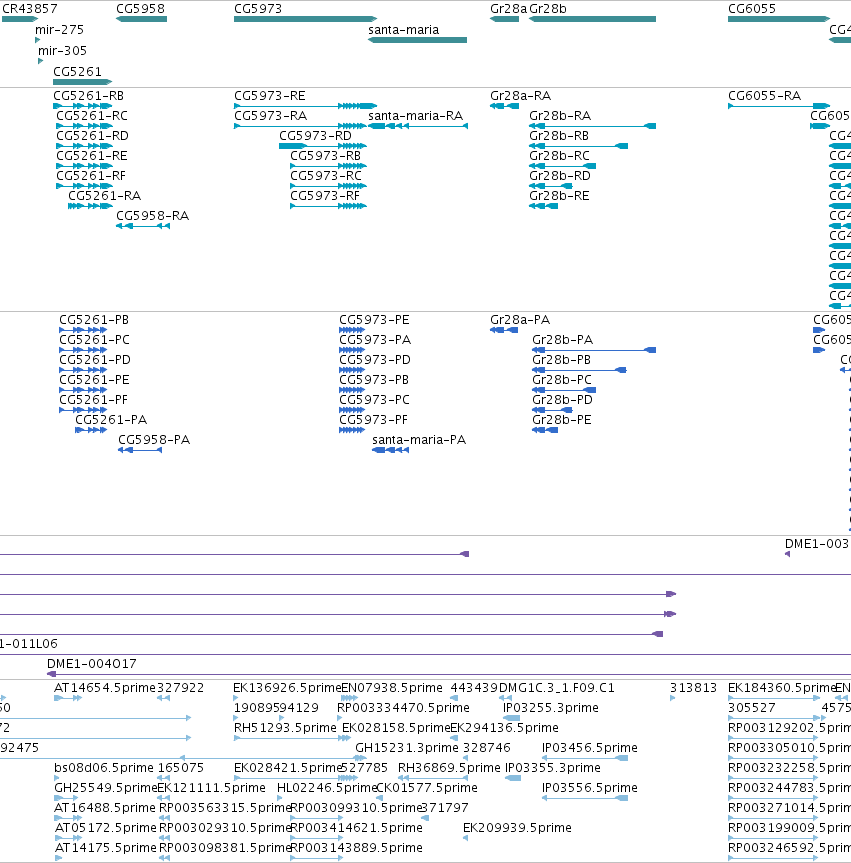Screen dimensions: 851x863
Task: Click the CG6055 gene label
Action: pyautogui.click(x=752, y=9)
